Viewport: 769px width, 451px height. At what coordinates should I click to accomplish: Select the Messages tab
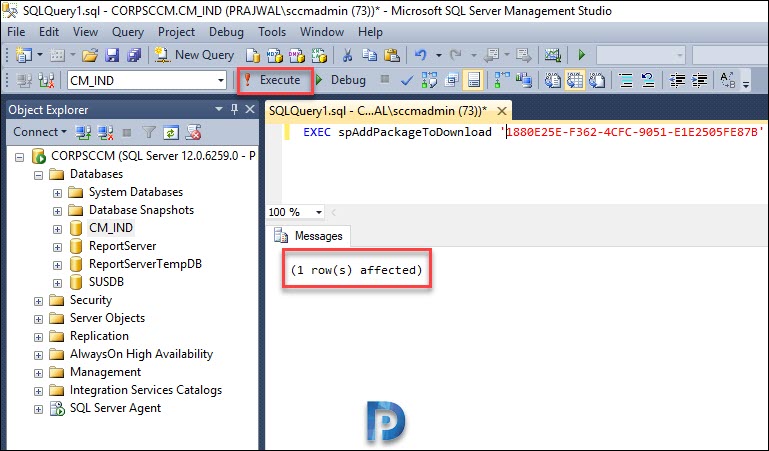coord(309,236)
